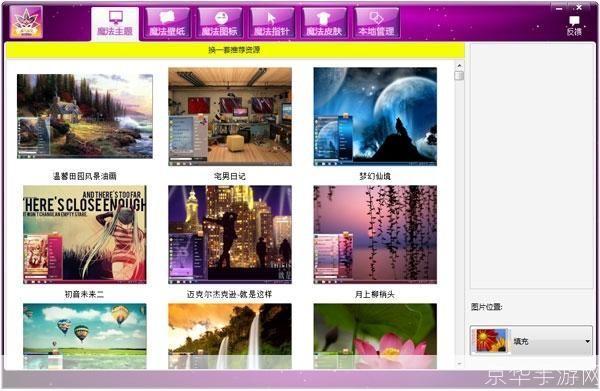Pick the 梦幻仙境 wolf moon theme
Viewport: 600px width, 391px height.
(x=375, y=117)
